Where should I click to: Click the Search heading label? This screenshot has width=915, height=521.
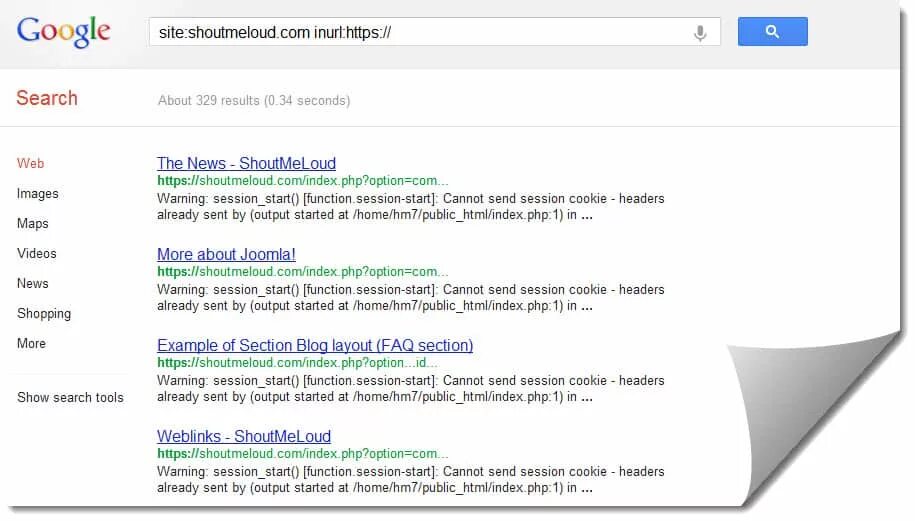coord(47,98)
